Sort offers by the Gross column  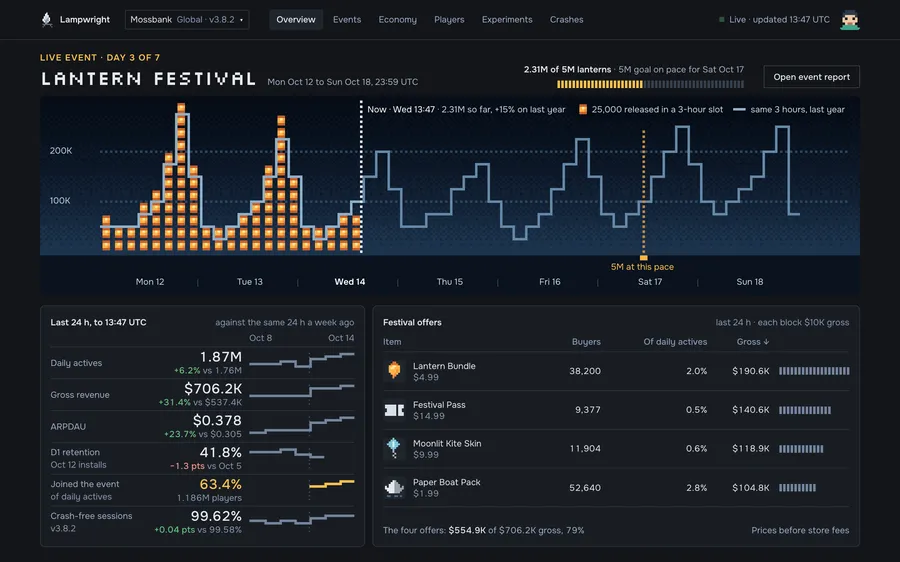(x=752, y=342)
